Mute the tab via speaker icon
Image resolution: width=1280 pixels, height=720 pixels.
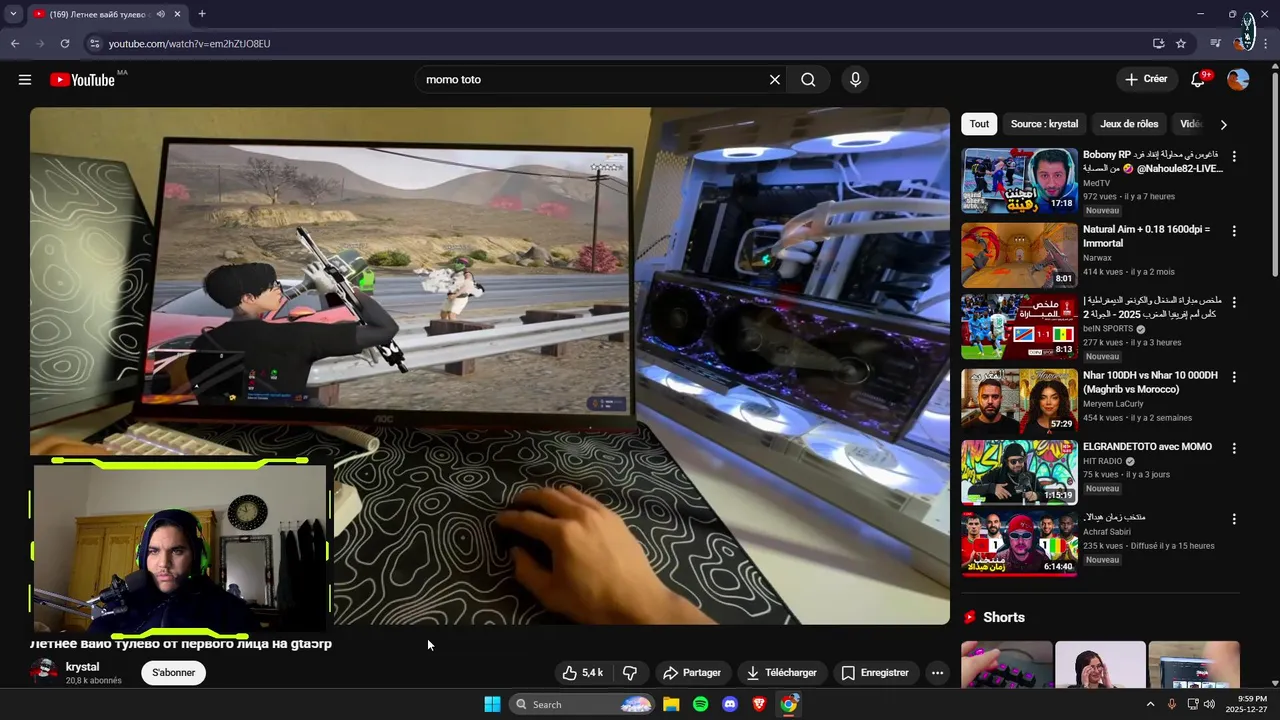pos(161,14)
